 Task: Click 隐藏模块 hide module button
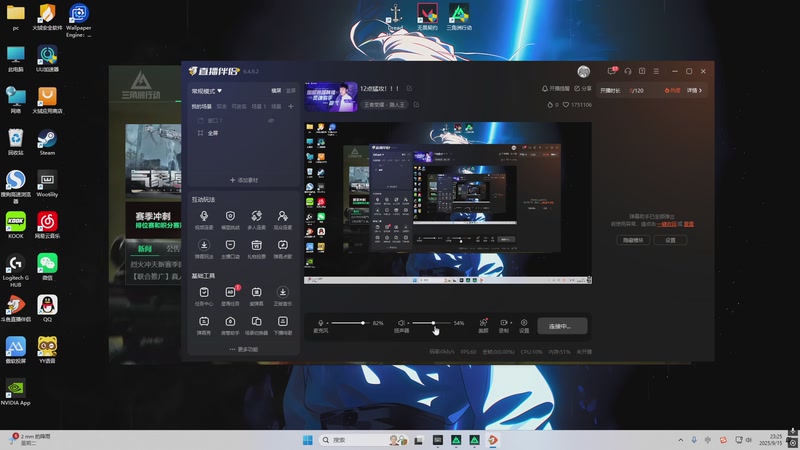click(x=633, y=240)
